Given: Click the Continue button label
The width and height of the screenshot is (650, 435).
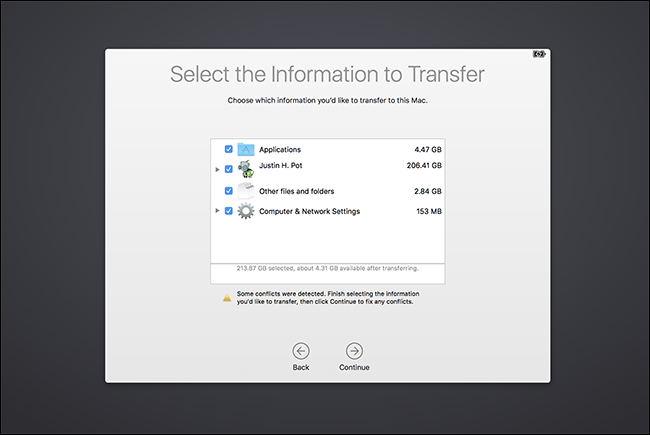Looking at the screenshot, I should coord(354,367).
